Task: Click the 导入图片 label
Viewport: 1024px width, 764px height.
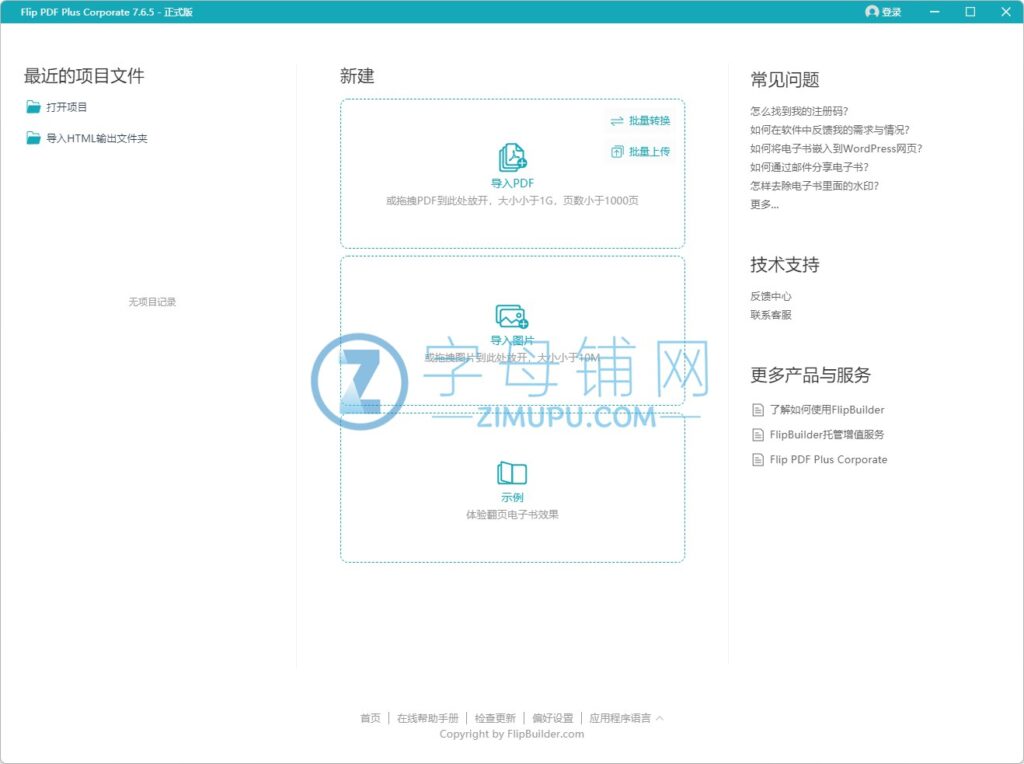Action: coord(512,340)
